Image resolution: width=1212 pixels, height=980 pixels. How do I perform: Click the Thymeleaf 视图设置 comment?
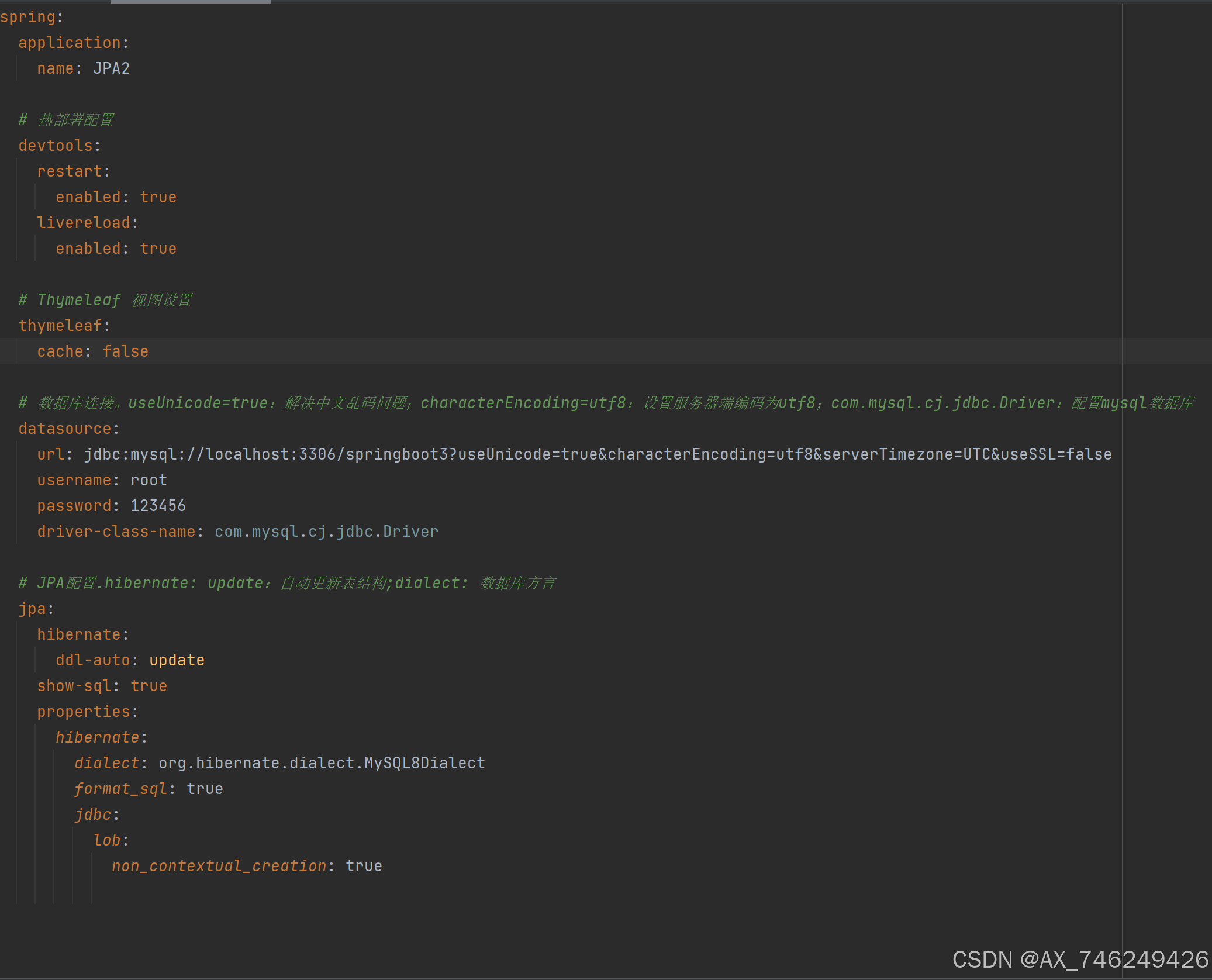105,299
